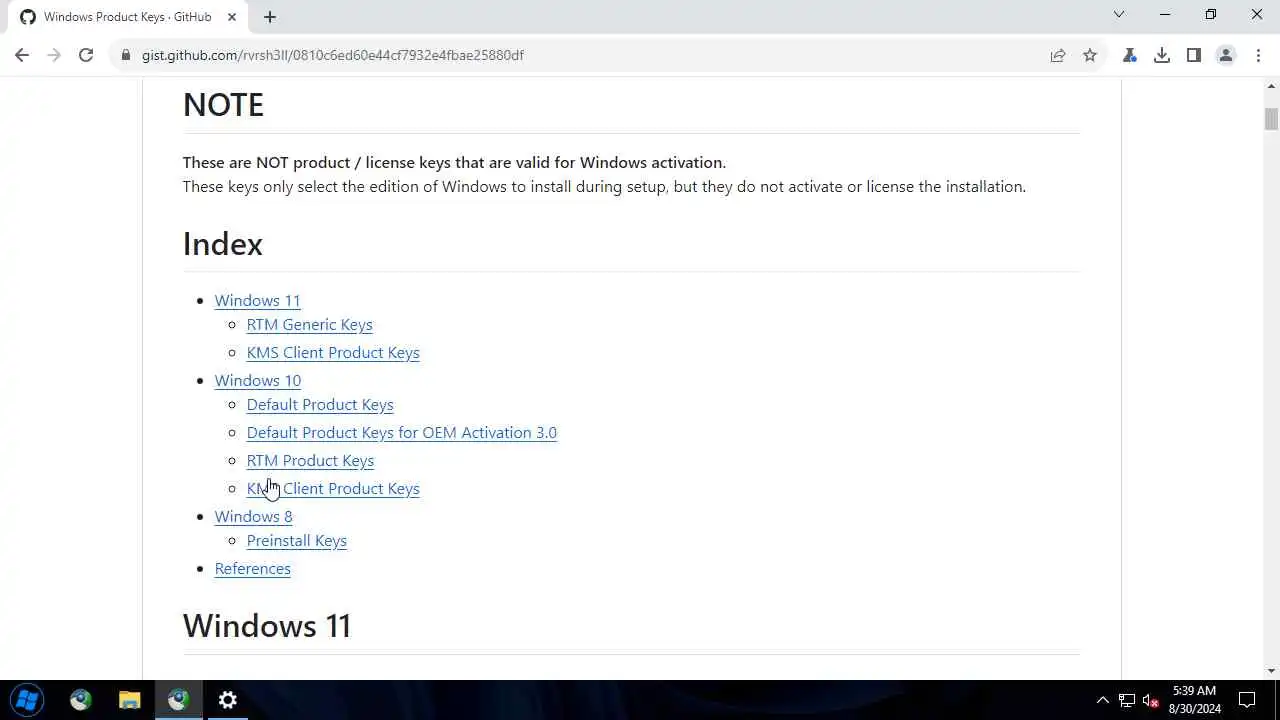Open the Edge browser from taskbar
Screen dimensions: 1280x720
pos(81,700)
